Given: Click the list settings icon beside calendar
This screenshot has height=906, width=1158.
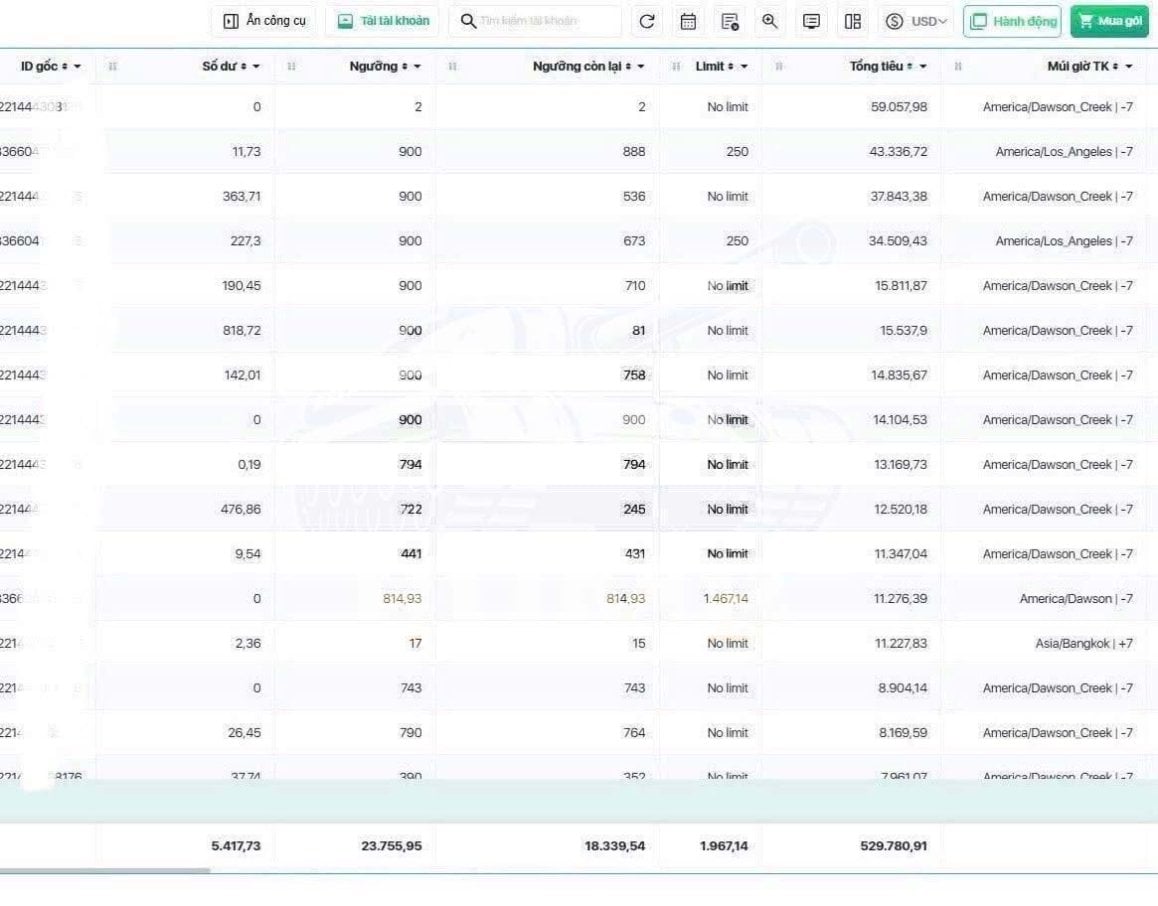Looking at the screenshot, I should click(730, 21).
